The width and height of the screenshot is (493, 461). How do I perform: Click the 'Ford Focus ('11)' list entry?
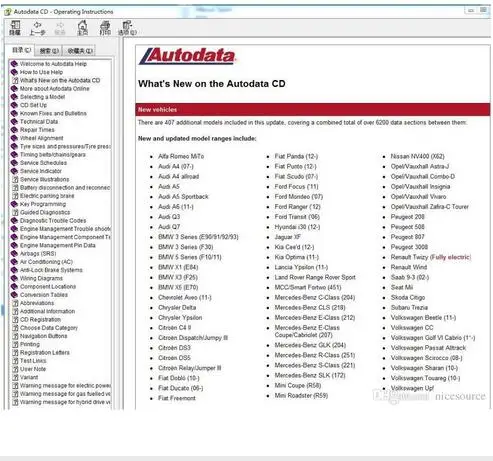pyautogui.click(x=296, y=187)
